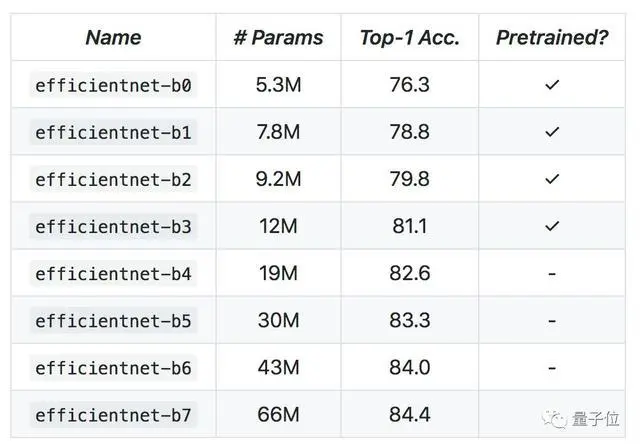
Task: Select the efficientnet-b0 model name
Action: (x=113, y=85)
